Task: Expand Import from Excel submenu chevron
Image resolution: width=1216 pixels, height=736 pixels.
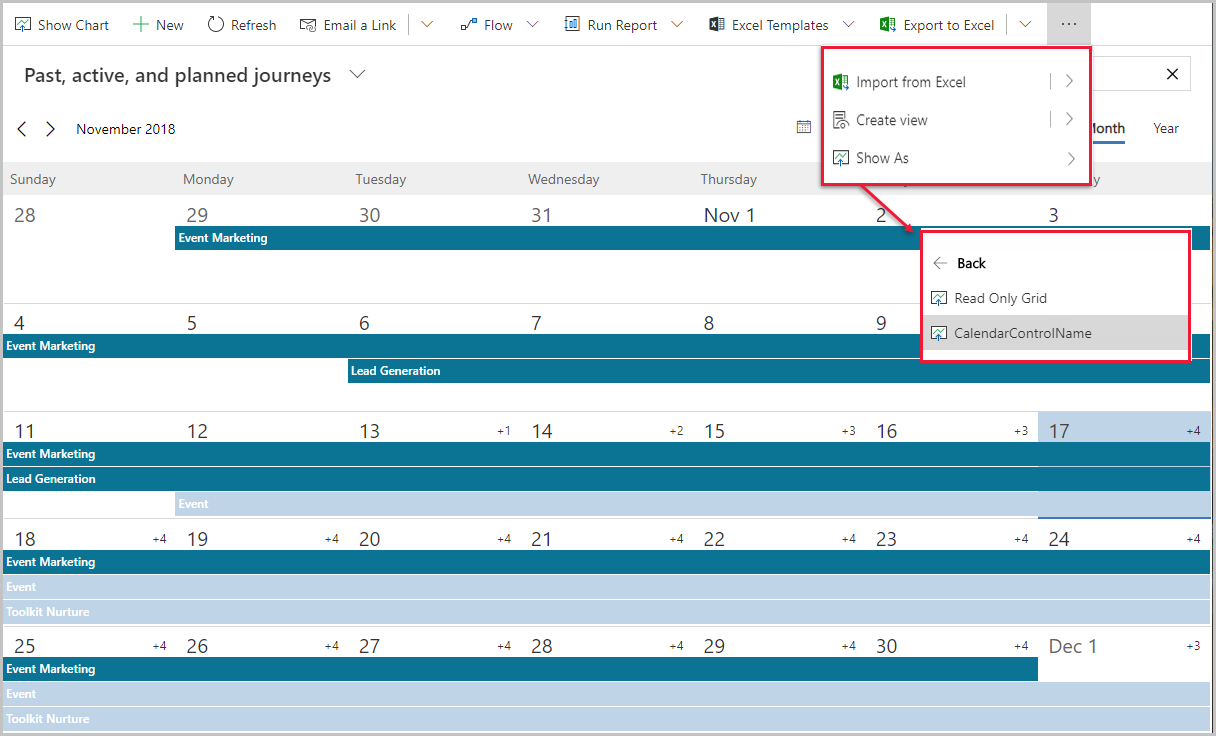Action: click(1069, 82)
